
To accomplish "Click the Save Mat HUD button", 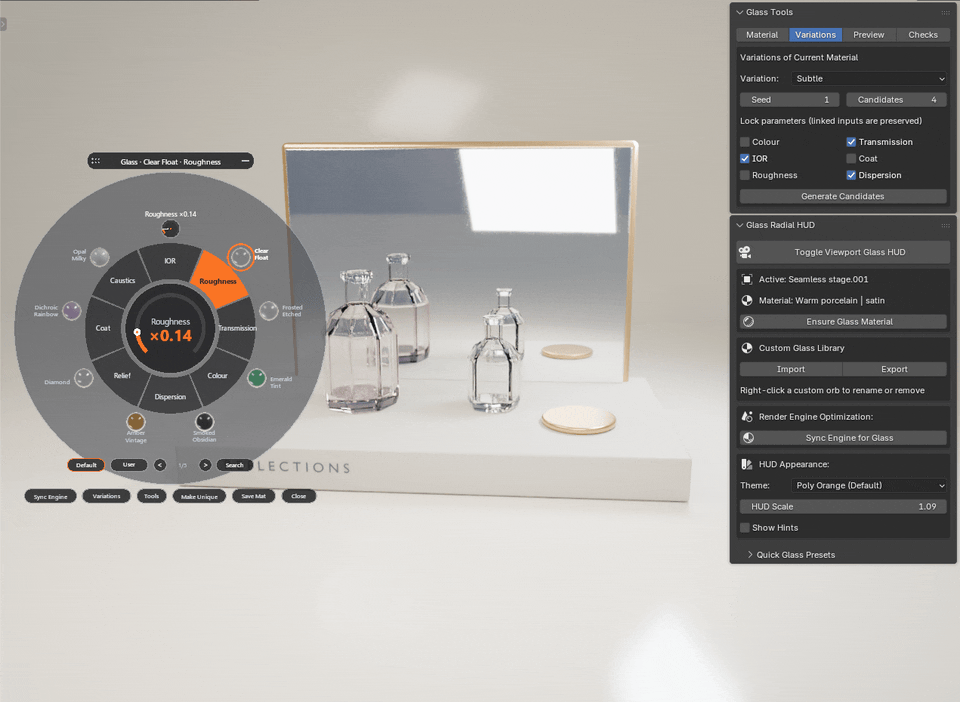I will pos(253,496).
